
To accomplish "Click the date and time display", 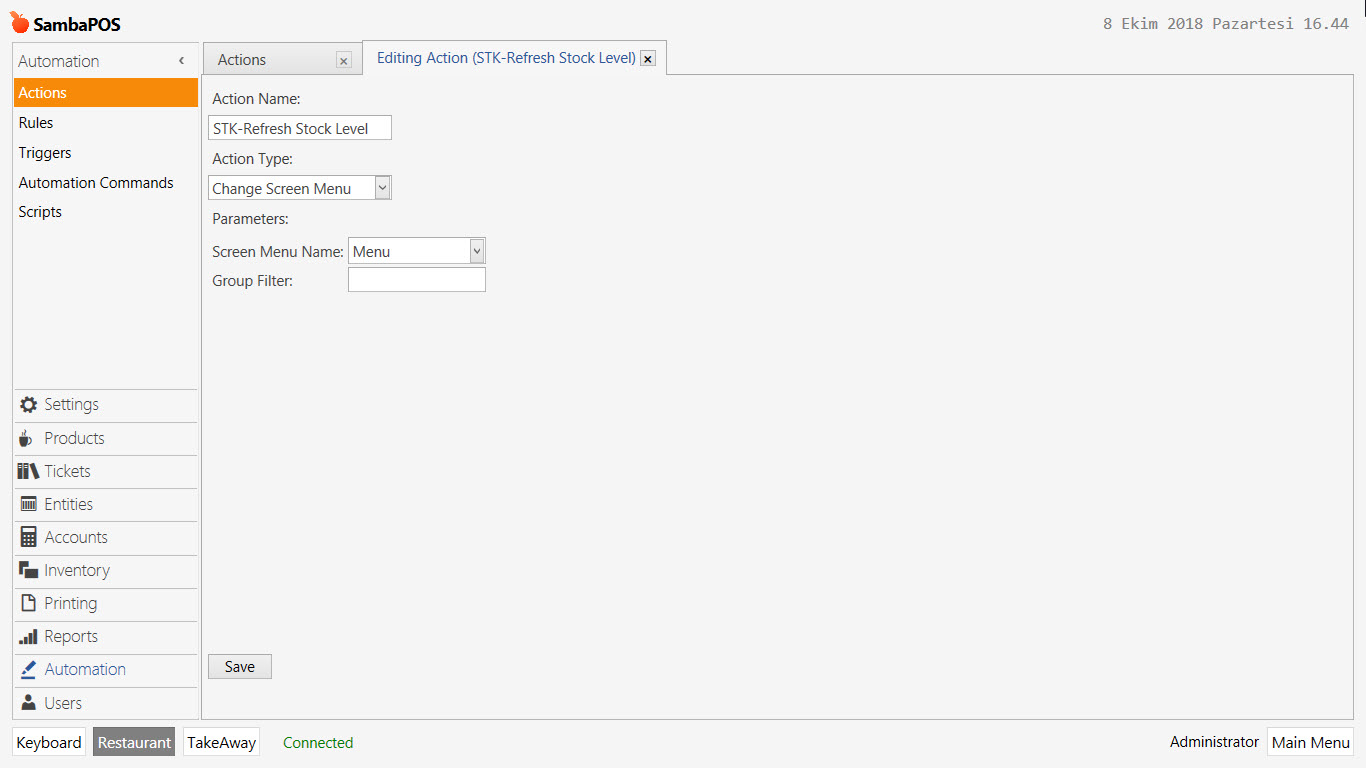I will (x=1226, y=23).
